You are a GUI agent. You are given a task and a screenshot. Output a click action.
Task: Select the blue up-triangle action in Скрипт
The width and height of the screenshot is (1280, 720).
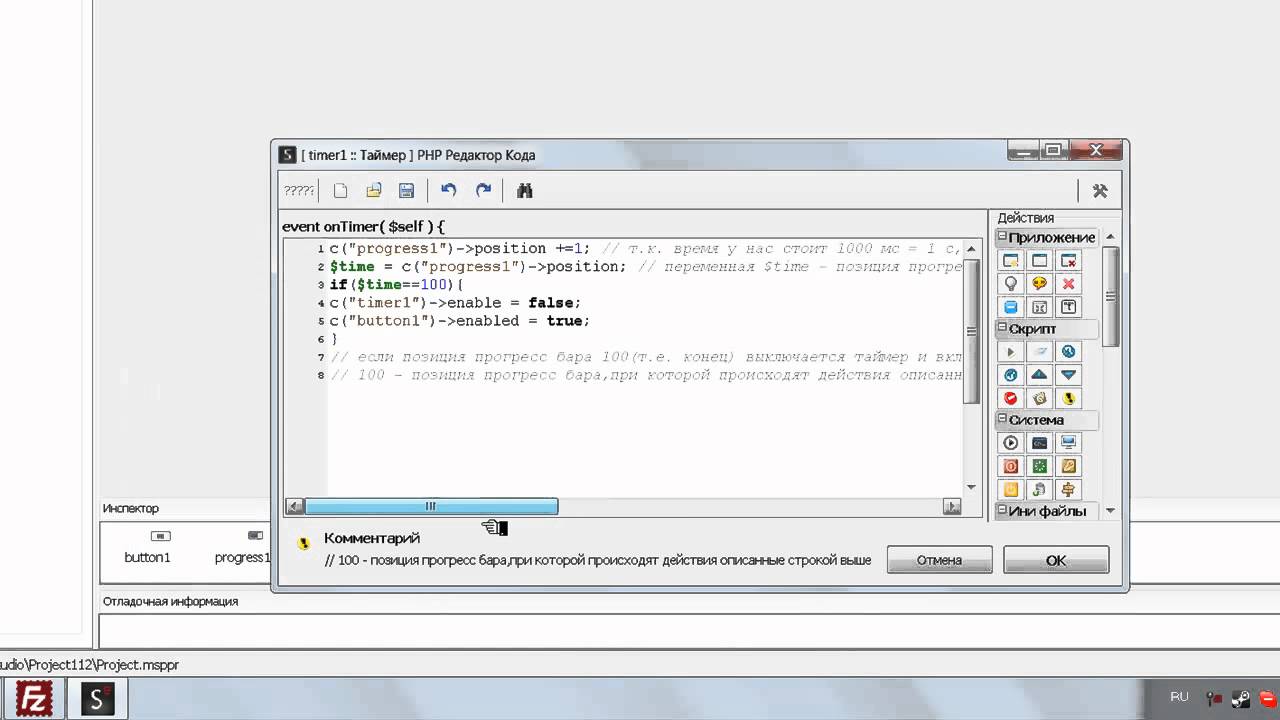1040,375
